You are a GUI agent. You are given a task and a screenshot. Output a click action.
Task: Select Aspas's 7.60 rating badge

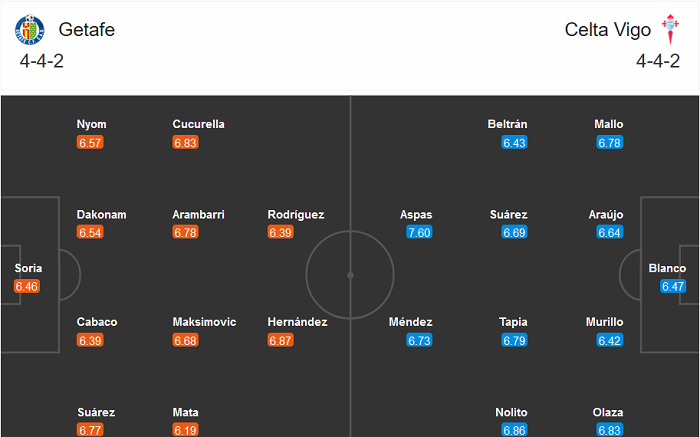coord(419,233)
